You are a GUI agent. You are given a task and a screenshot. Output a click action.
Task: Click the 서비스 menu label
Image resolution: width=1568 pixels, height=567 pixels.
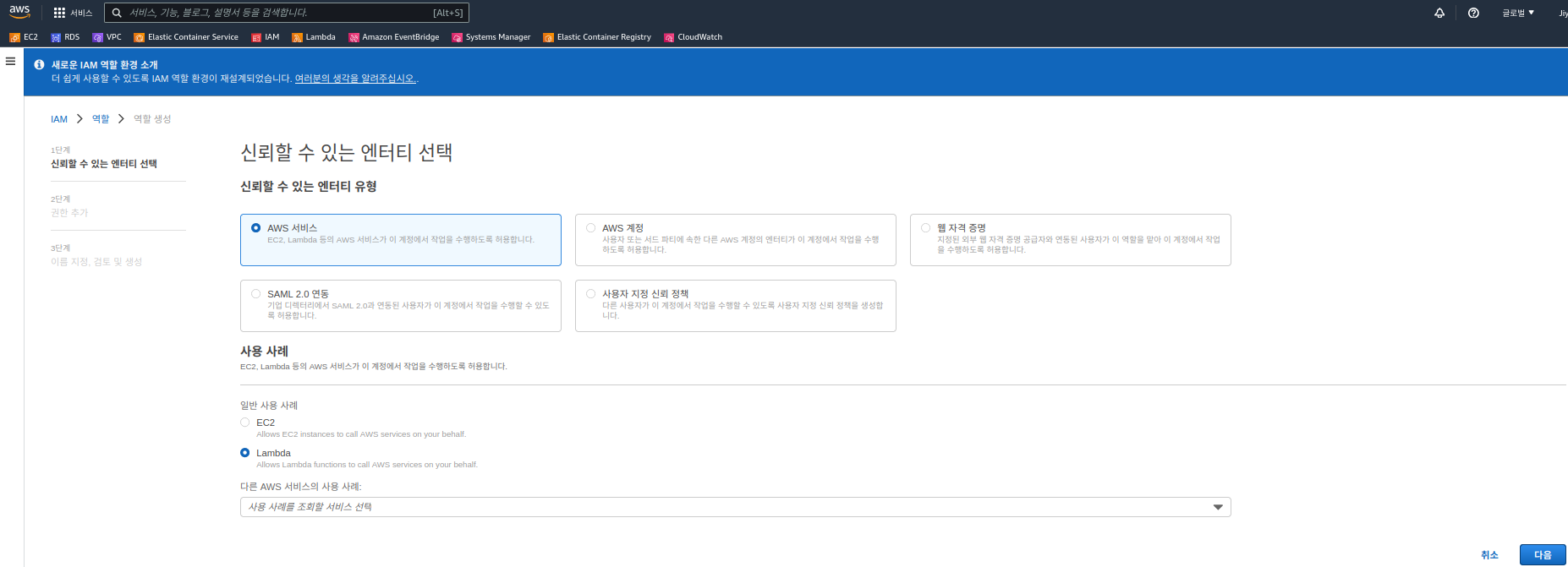coord(81,13)
